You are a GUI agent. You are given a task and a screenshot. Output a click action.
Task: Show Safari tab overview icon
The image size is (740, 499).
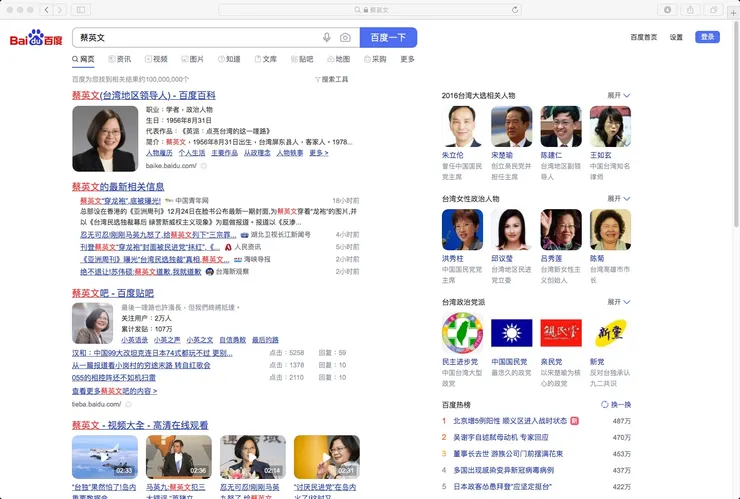[x=714, y=9]
